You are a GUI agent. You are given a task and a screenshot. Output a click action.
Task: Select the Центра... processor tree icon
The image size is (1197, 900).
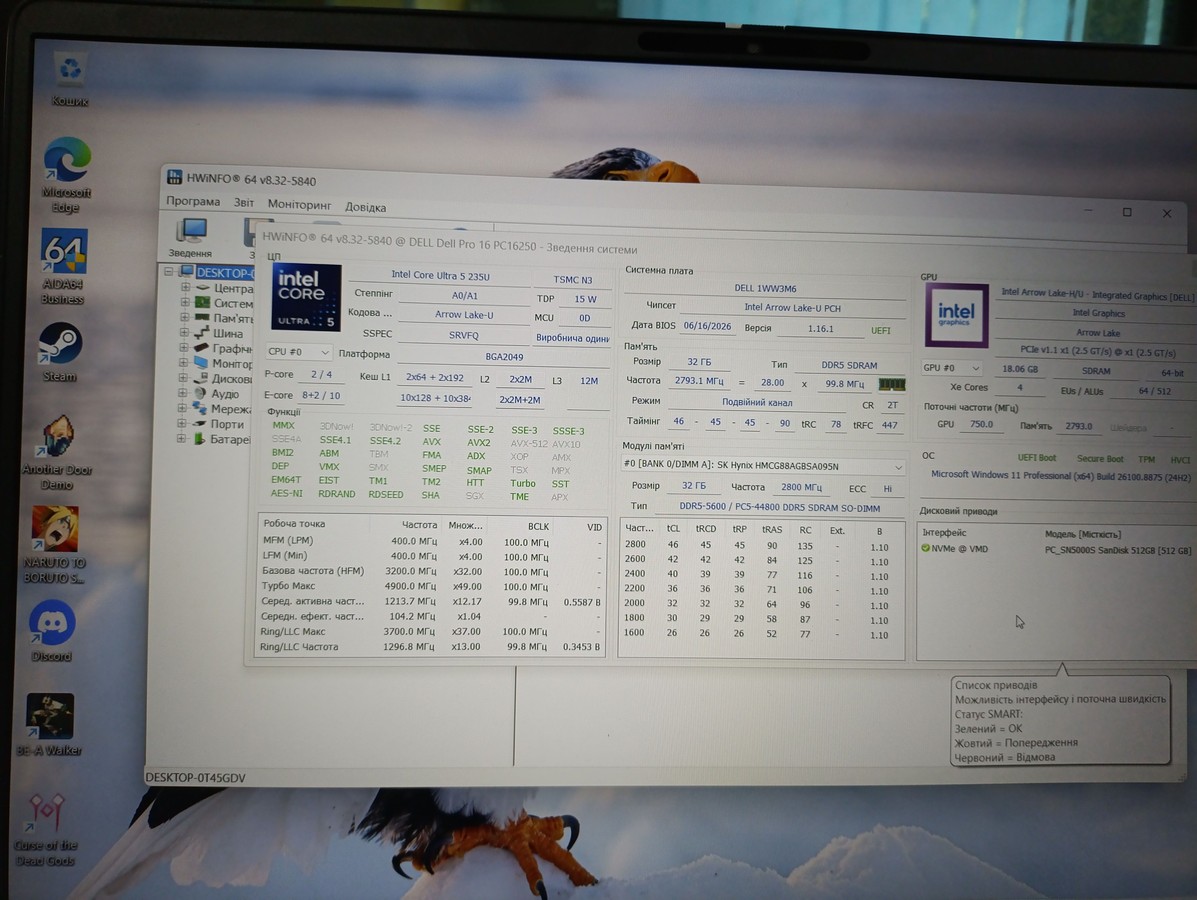[x=202, y=288]
